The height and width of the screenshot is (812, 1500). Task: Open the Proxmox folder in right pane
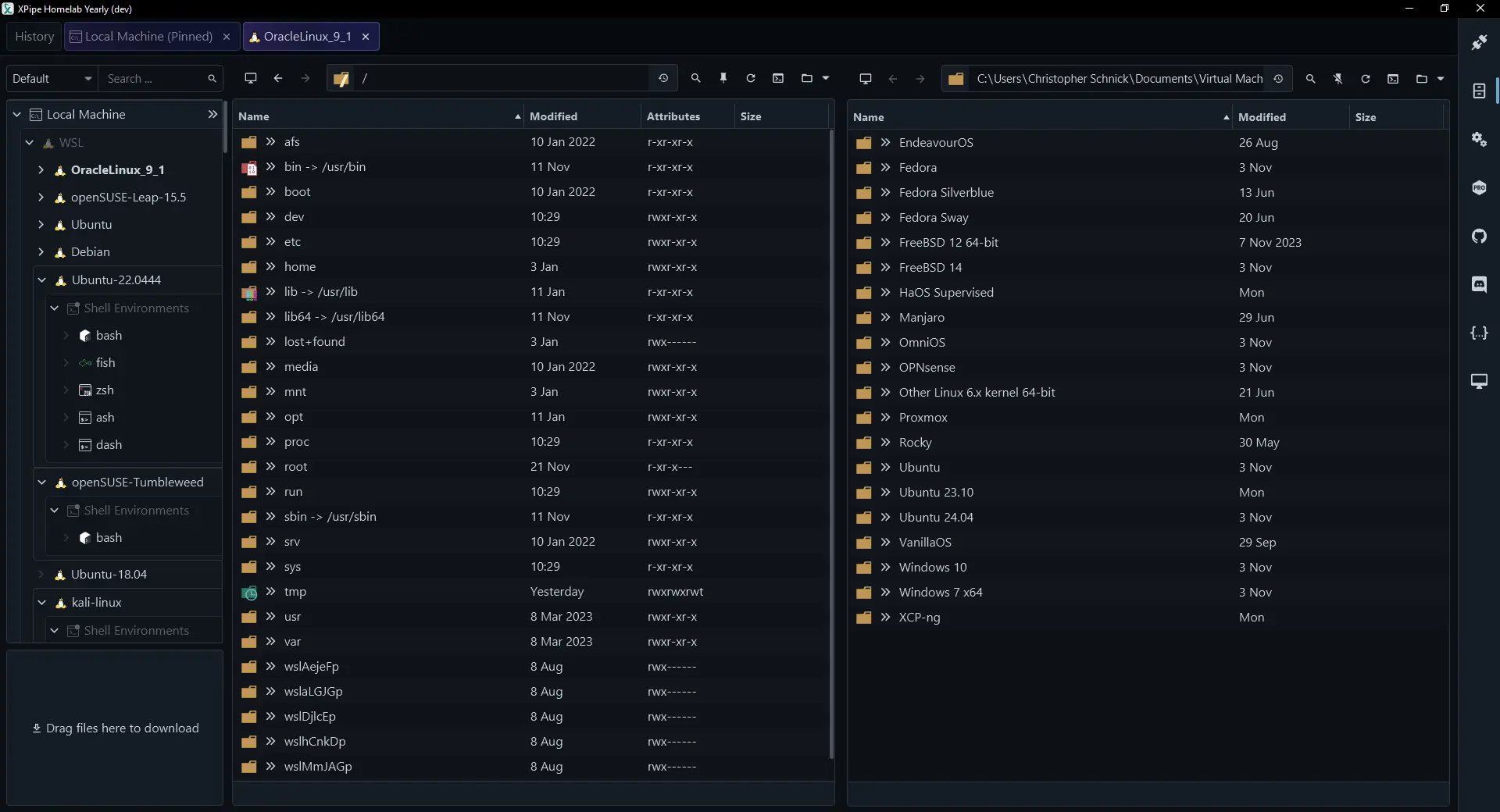(x=1147, y=417)
